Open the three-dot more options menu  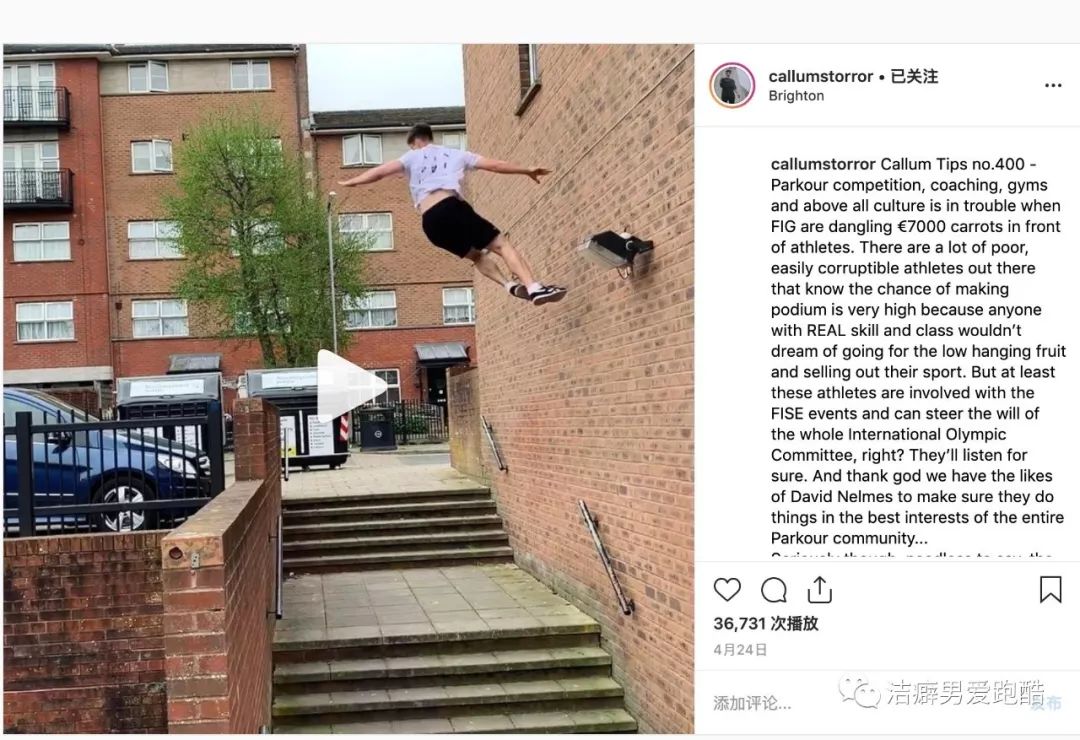click(1052, 85)
